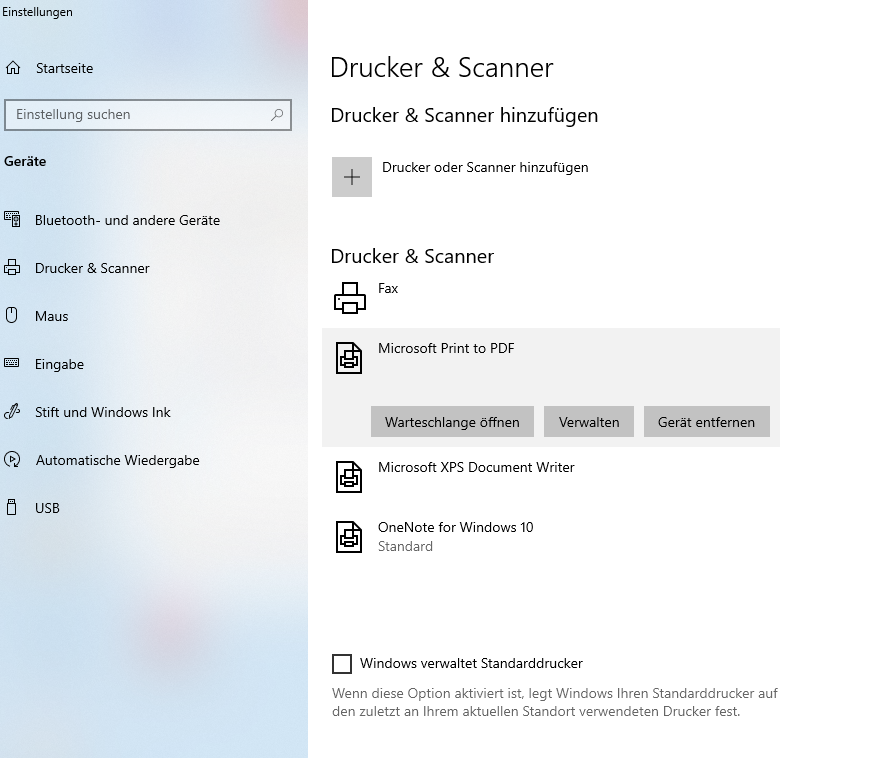Click the Automatische Wiedergabe autoplay icon

click(x=12, y=459)
